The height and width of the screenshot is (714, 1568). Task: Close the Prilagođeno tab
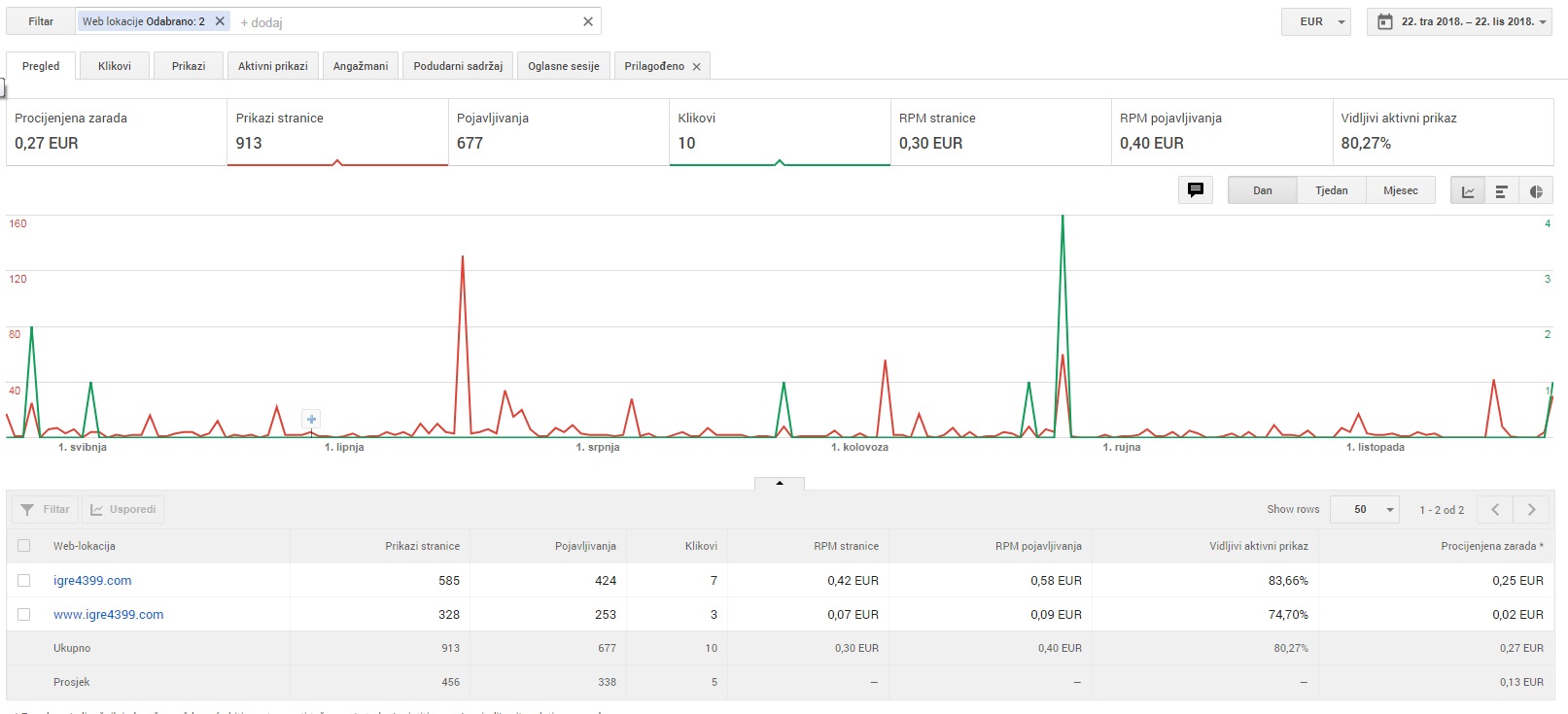(x=696, y=67)
